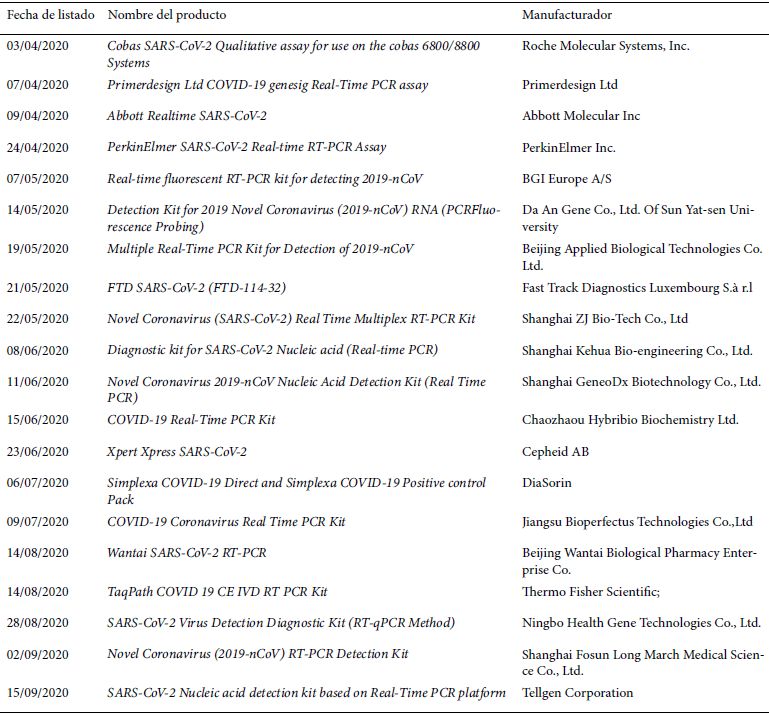Click COVID-19 Real-Time PCR Kit
The width and height of the screenshot is (769, 717).
pos(191,420)
